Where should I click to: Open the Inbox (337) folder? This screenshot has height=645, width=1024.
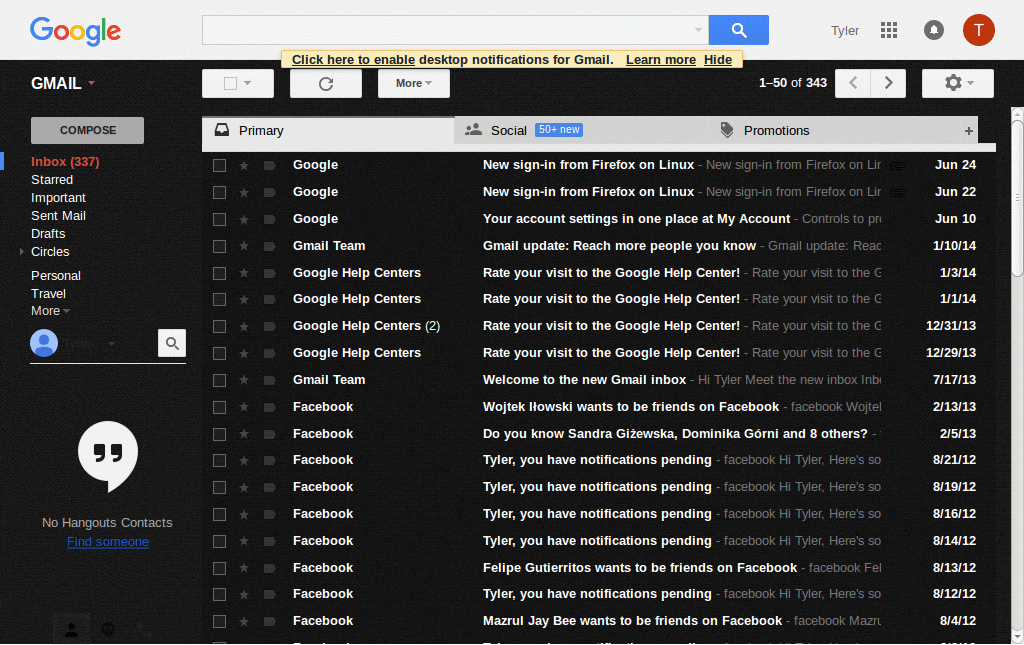tap(65, 162)
